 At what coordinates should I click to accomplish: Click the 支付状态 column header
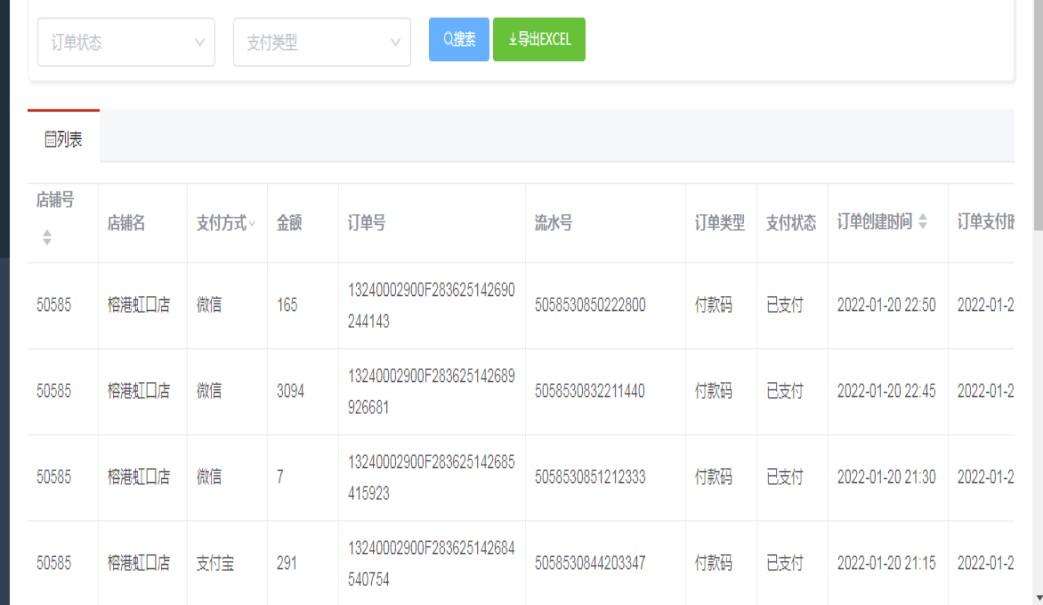[x=791, y=223]
